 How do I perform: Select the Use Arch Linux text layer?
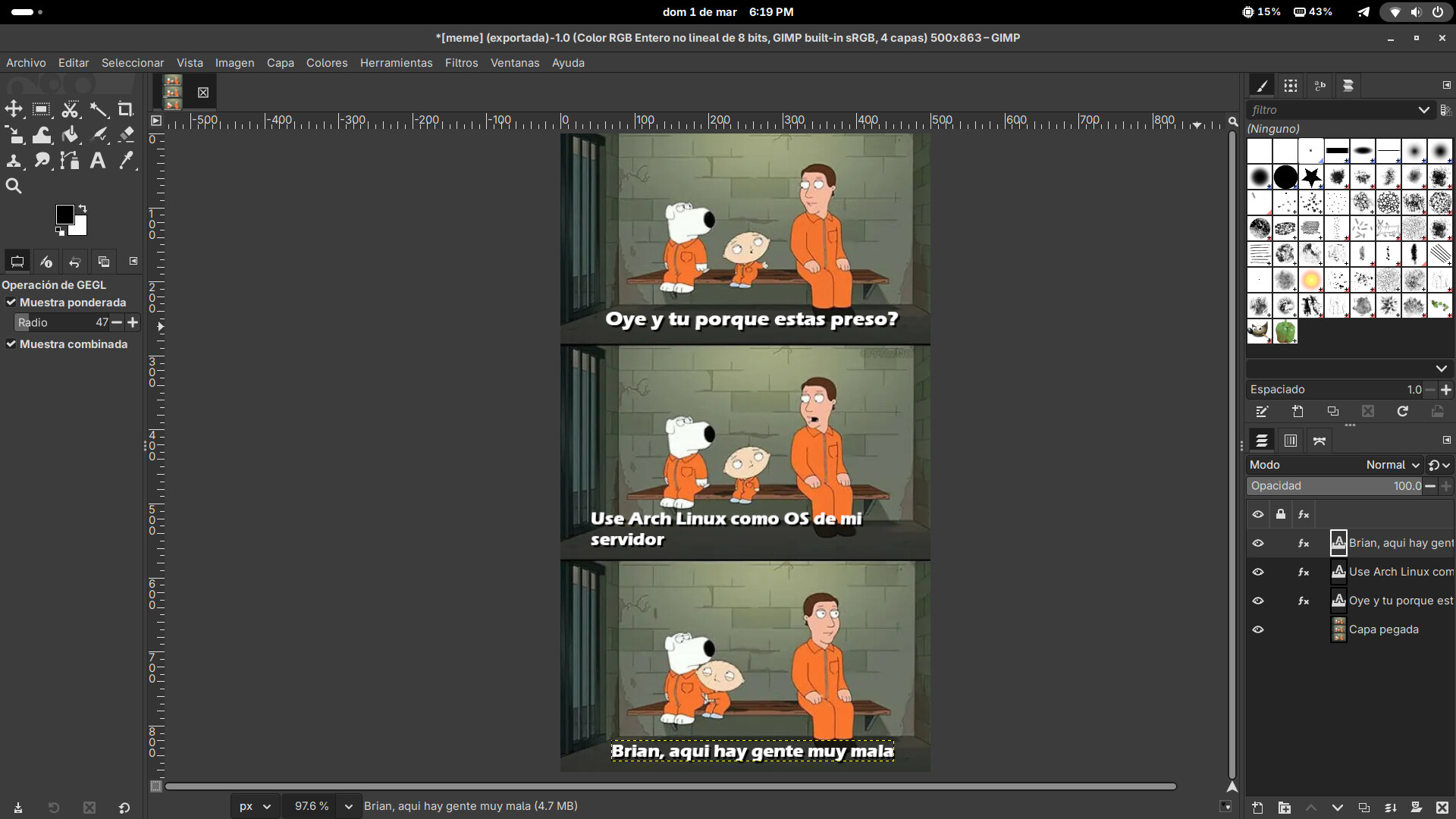[x=1399, y=572]
